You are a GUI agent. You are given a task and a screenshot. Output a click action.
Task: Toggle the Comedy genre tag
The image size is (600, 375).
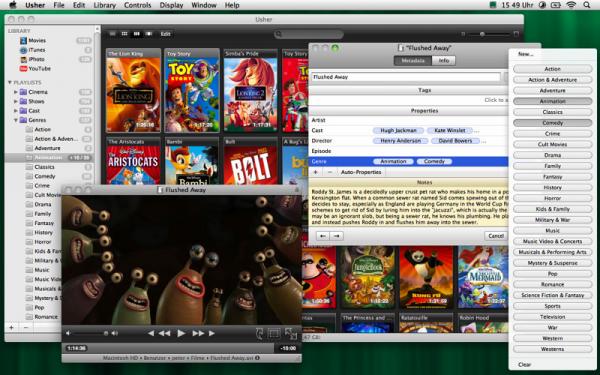point(552,123)
